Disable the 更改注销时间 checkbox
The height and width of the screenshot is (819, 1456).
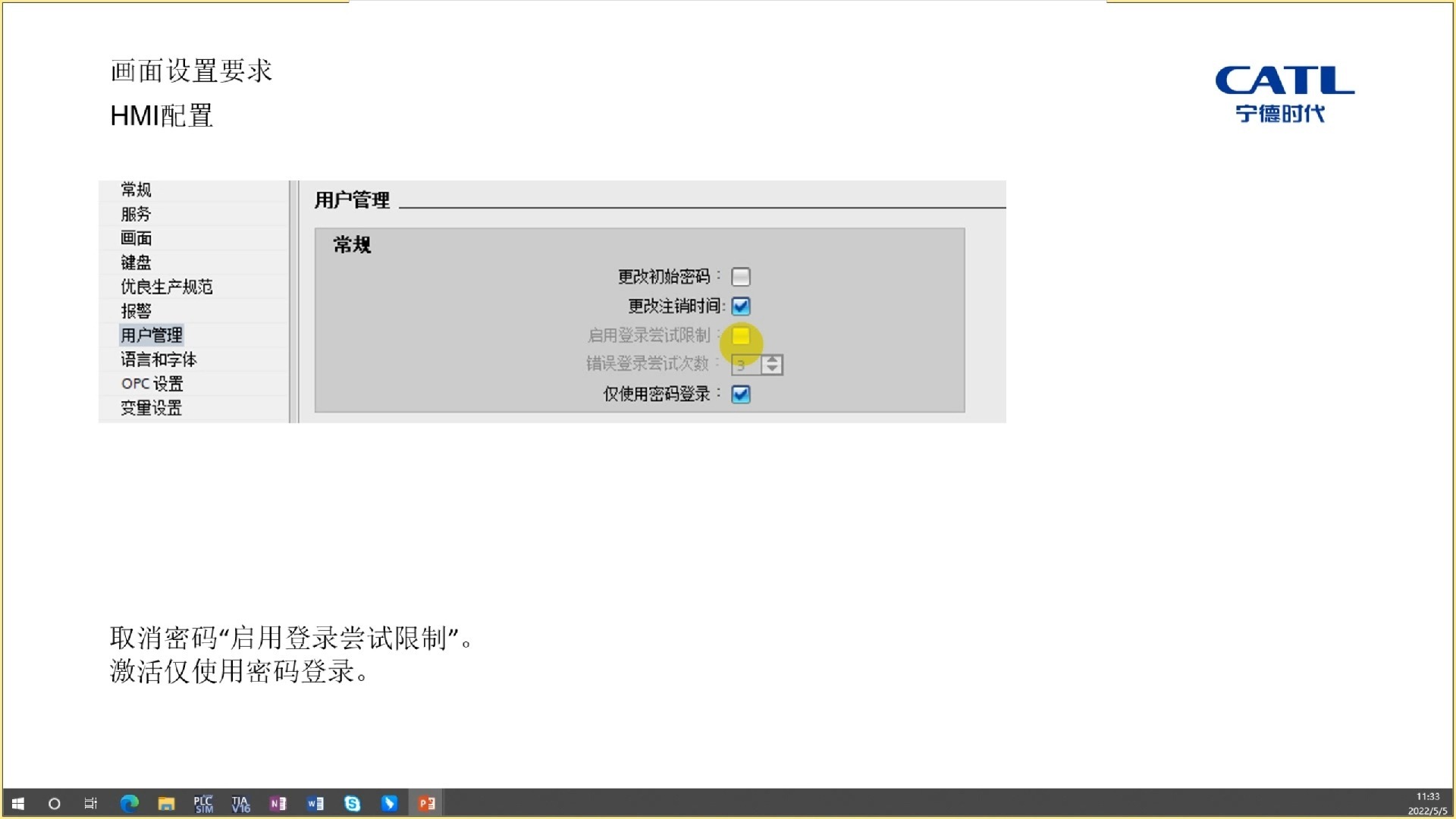point(742,306)
